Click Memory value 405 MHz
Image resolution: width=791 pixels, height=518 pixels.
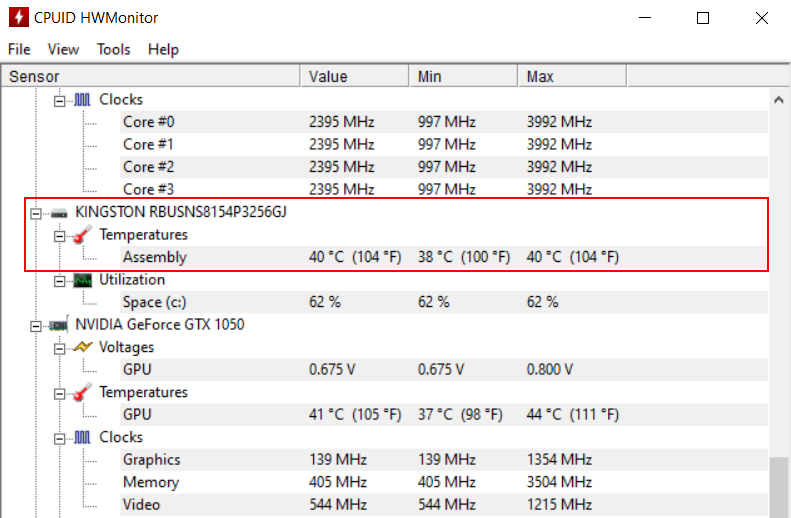click(337, 482)
